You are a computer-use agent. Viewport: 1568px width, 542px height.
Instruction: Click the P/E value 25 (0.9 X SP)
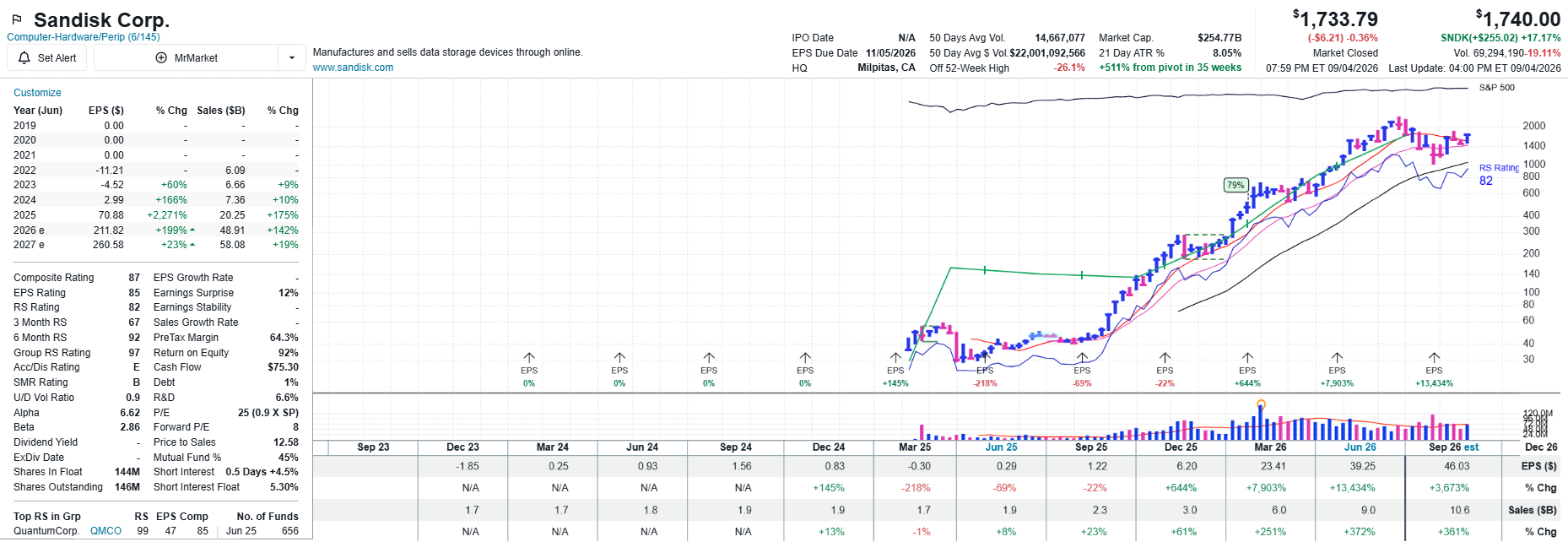coord(268,413)
